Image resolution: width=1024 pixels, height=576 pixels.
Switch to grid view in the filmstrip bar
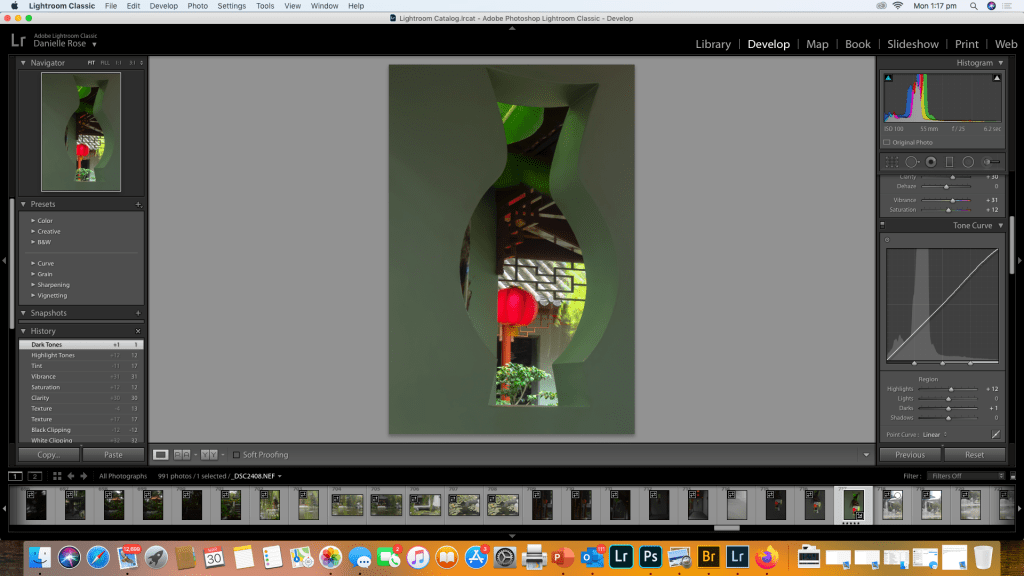tap(57, 476)
